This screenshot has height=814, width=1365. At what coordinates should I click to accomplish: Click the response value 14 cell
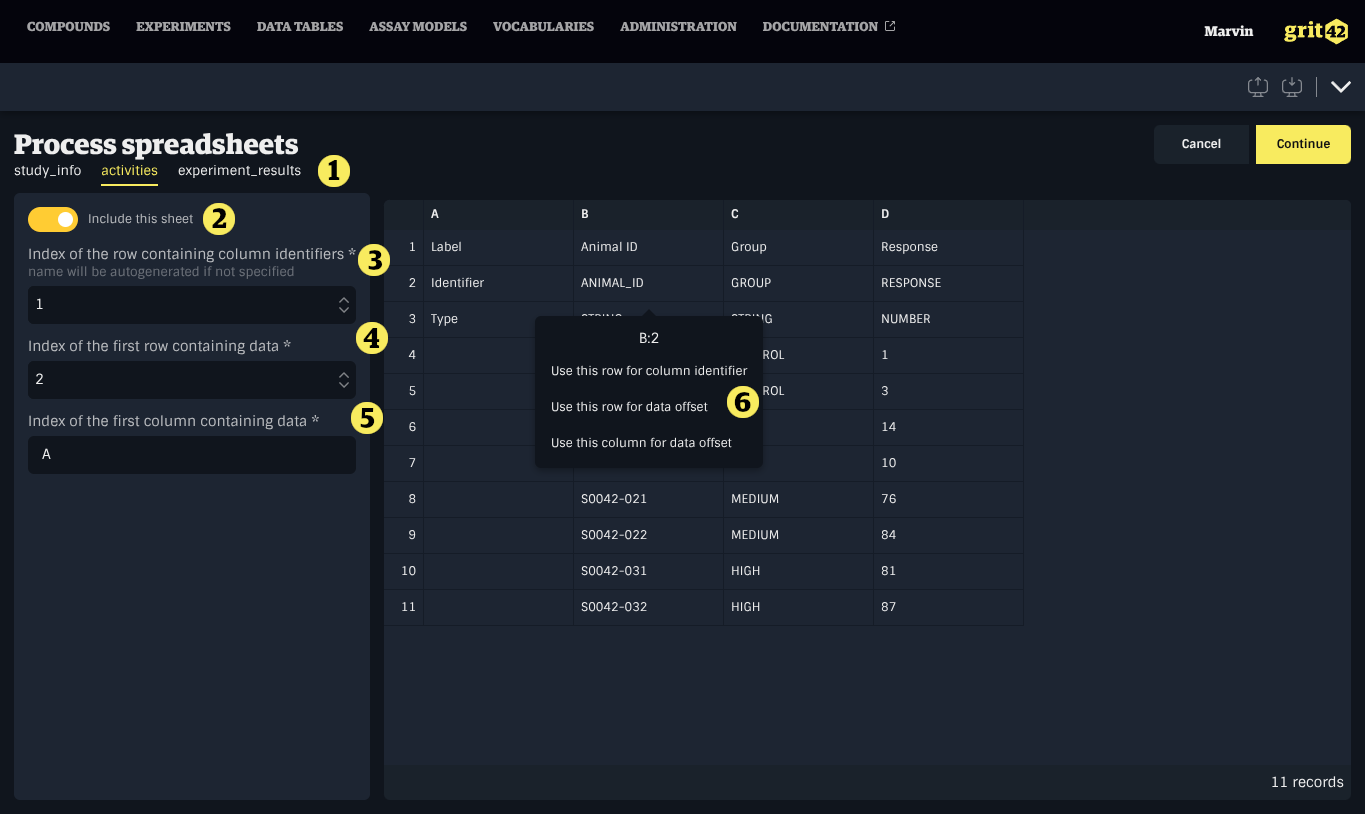pos(949,427)
